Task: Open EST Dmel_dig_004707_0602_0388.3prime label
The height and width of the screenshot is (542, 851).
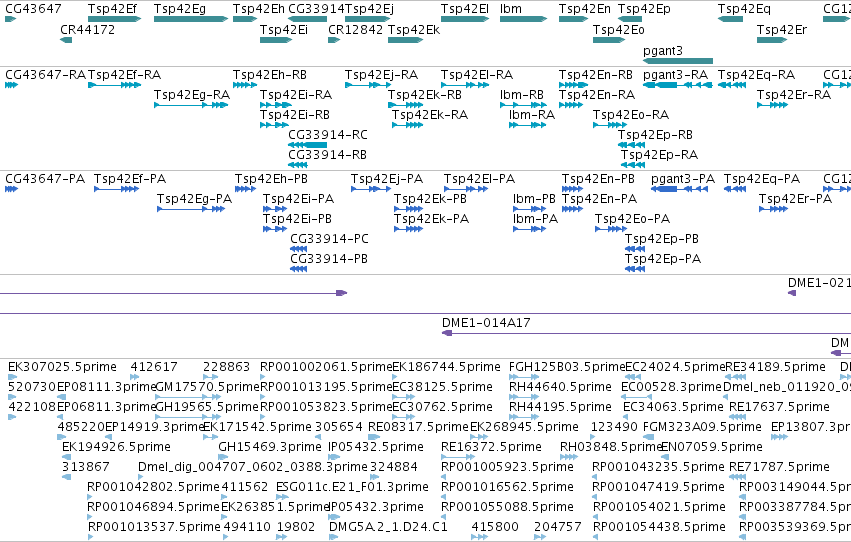Action: pos(253,467)
